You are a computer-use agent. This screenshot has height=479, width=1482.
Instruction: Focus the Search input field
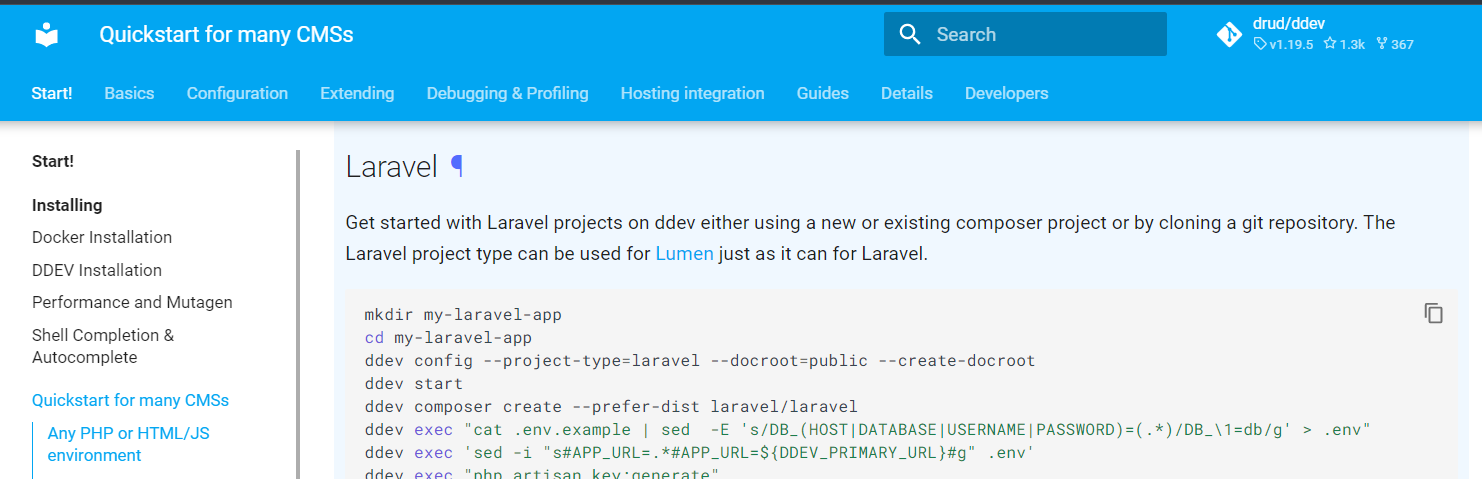tap(1025, 34)
